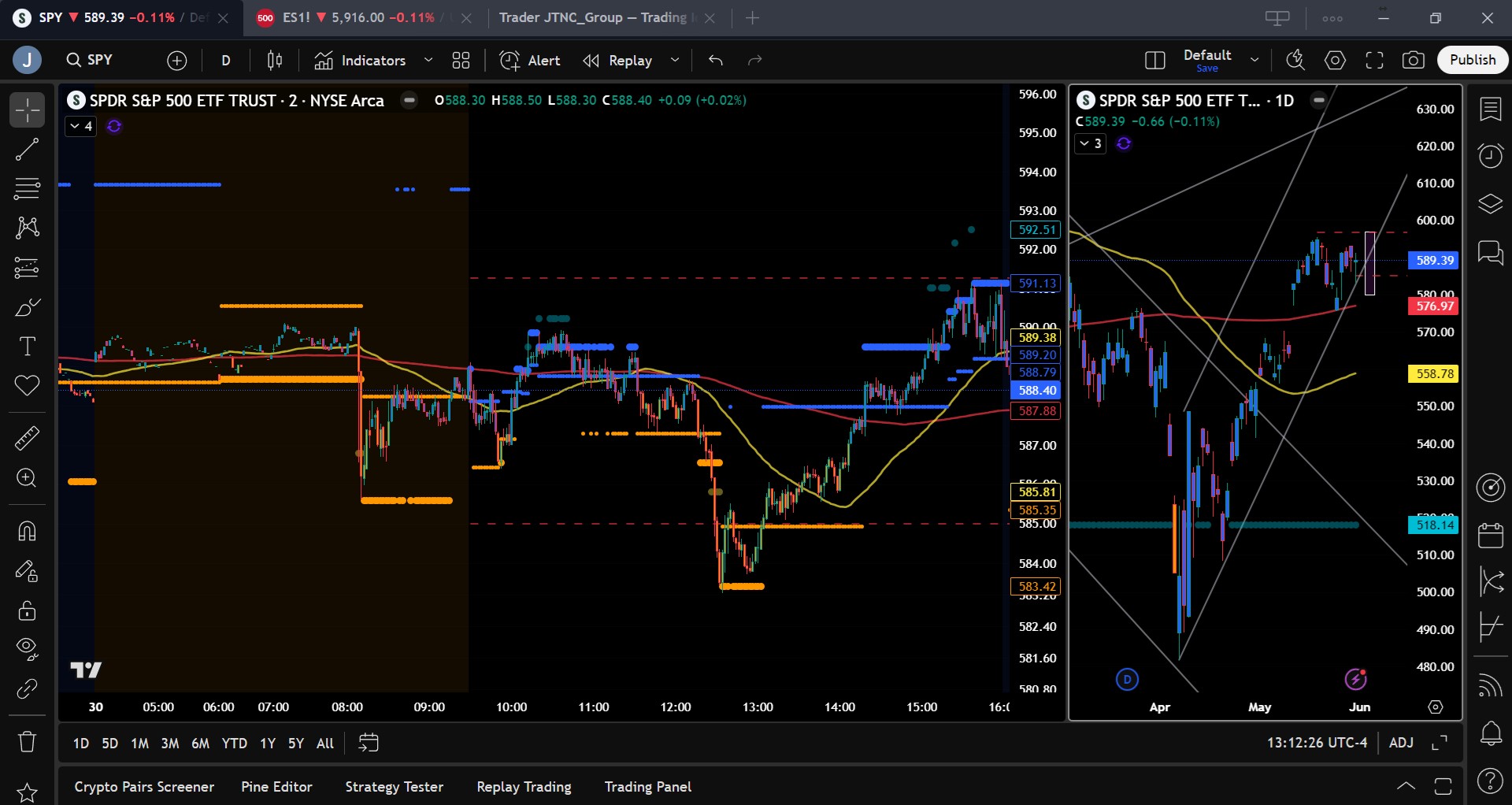The height and width of the screenshot is (805, 1512).
Task: Open the candlestick chart style menu
Action: click(275, 60)
